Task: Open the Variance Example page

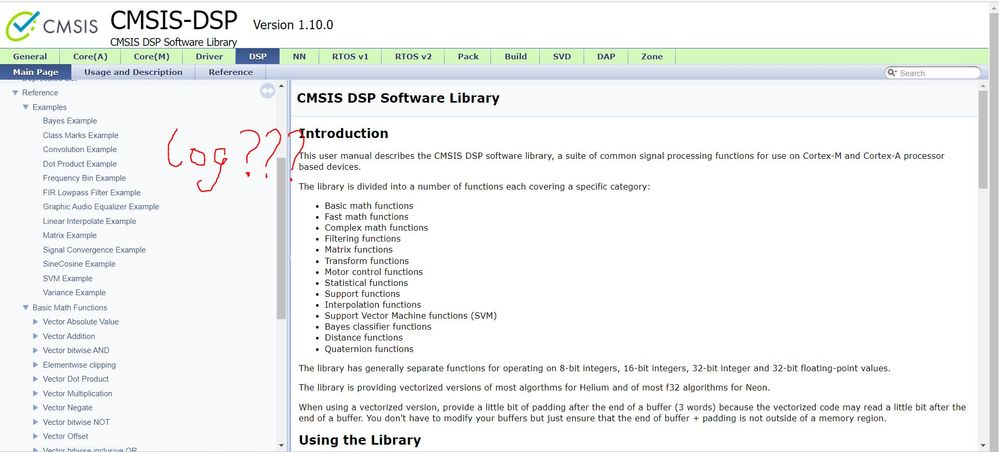Action: 74,293
